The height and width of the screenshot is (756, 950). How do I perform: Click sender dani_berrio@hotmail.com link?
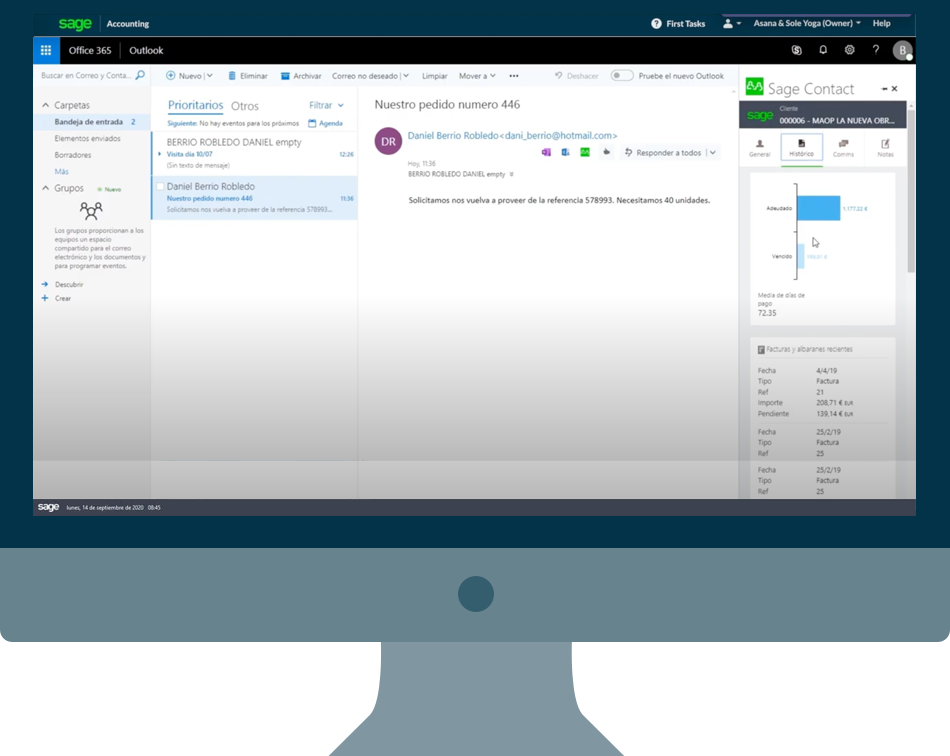pyautogui.click(x=560, y=136)
